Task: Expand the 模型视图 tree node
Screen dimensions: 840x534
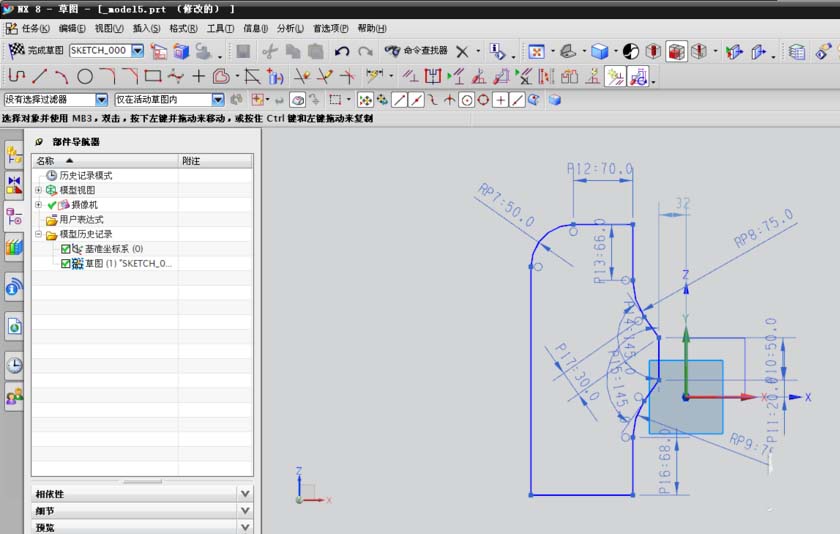Action: [x=39, y=190]
